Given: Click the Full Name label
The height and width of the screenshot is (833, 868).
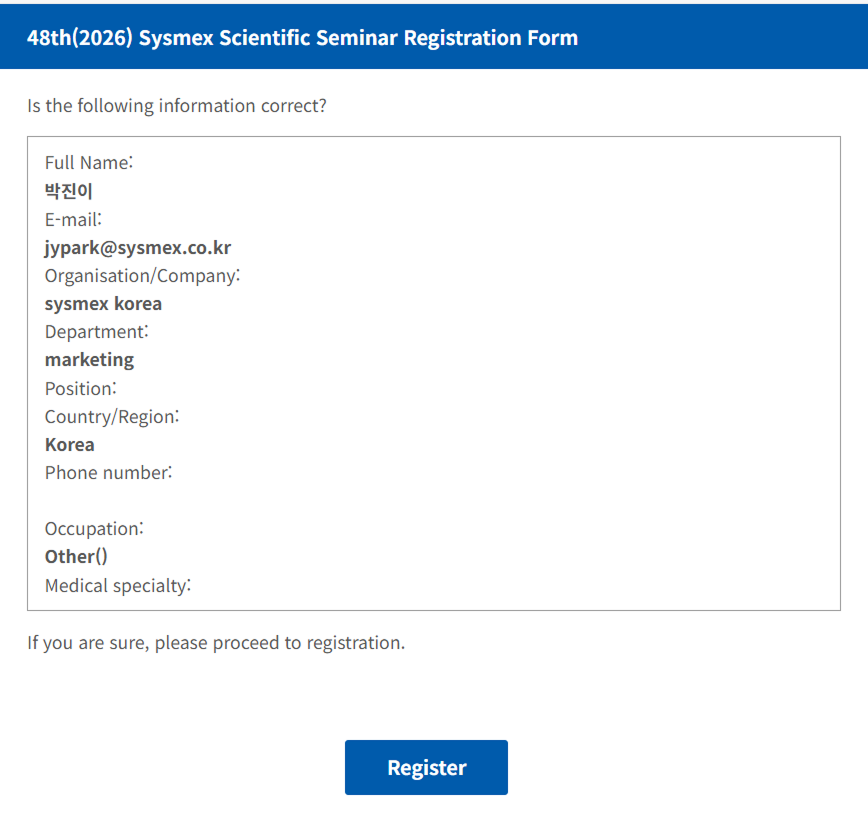Looking at the screenshot, I should pyautogui.click(x=89, y=162).
